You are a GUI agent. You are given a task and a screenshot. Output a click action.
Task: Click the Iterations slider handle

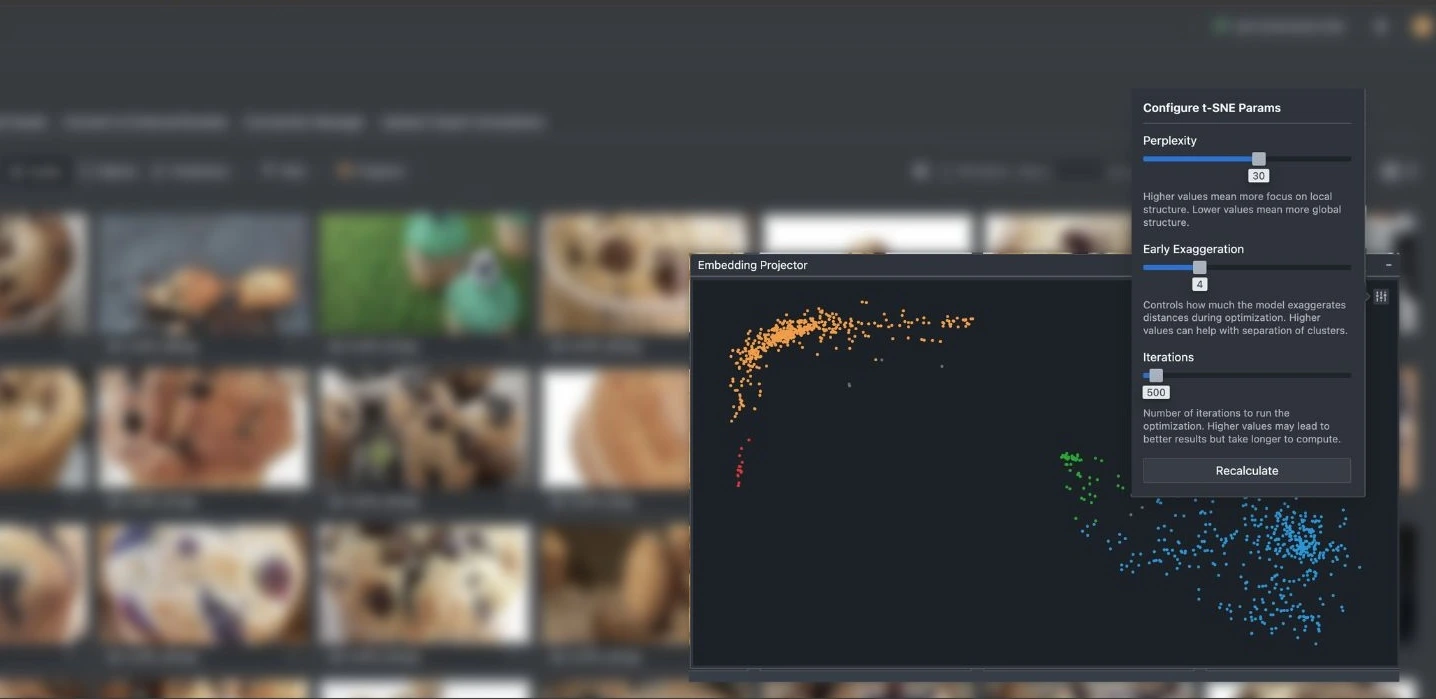[1156, 375]
